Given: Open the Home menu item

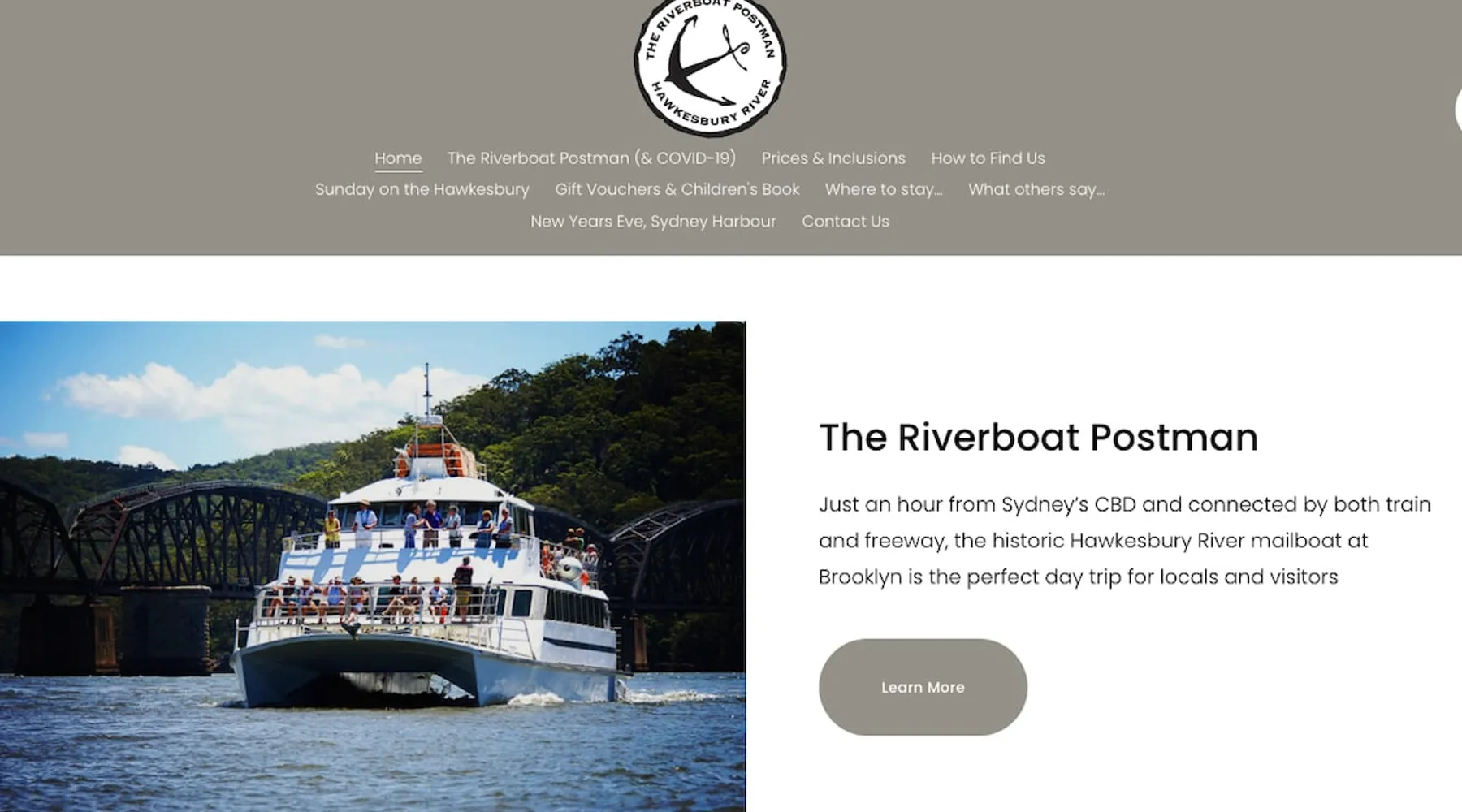Looking at the screenshot, I should [x=398, y=158].
